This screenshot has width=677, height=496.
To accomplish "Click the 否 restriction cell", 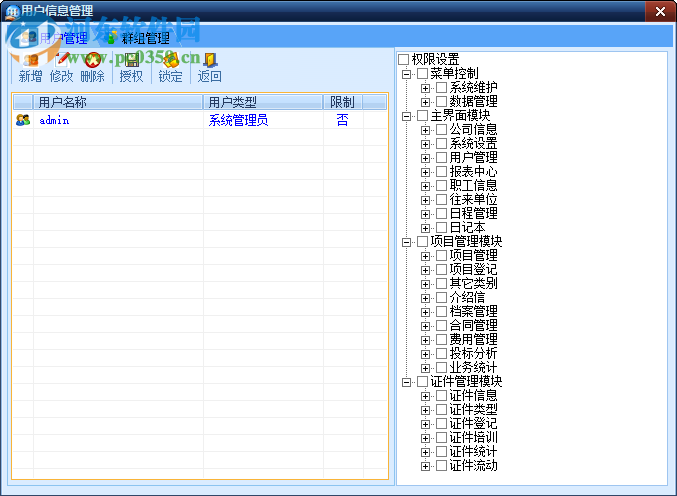I will [x=342, y=120].
